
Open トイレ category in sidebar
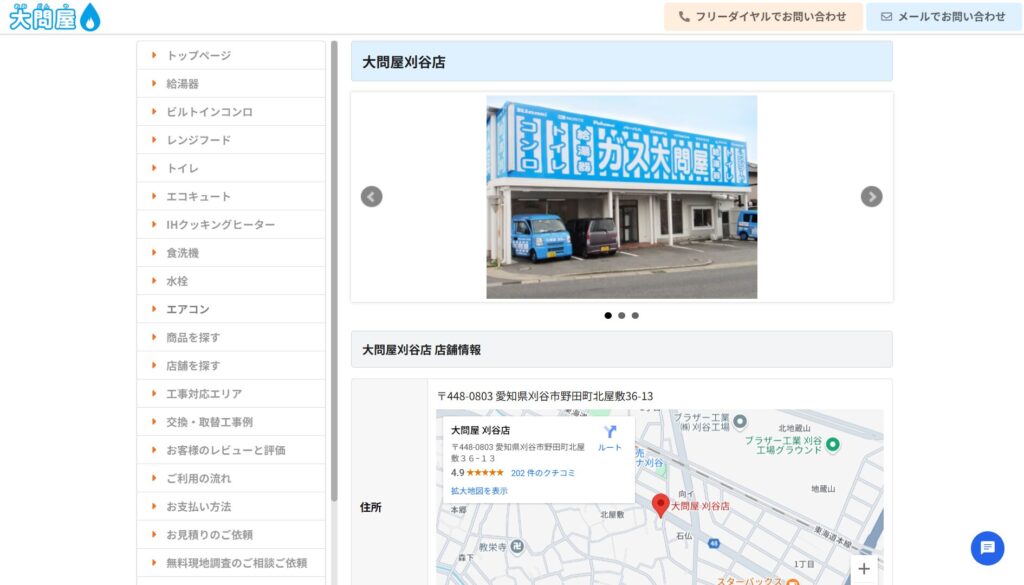231,168
